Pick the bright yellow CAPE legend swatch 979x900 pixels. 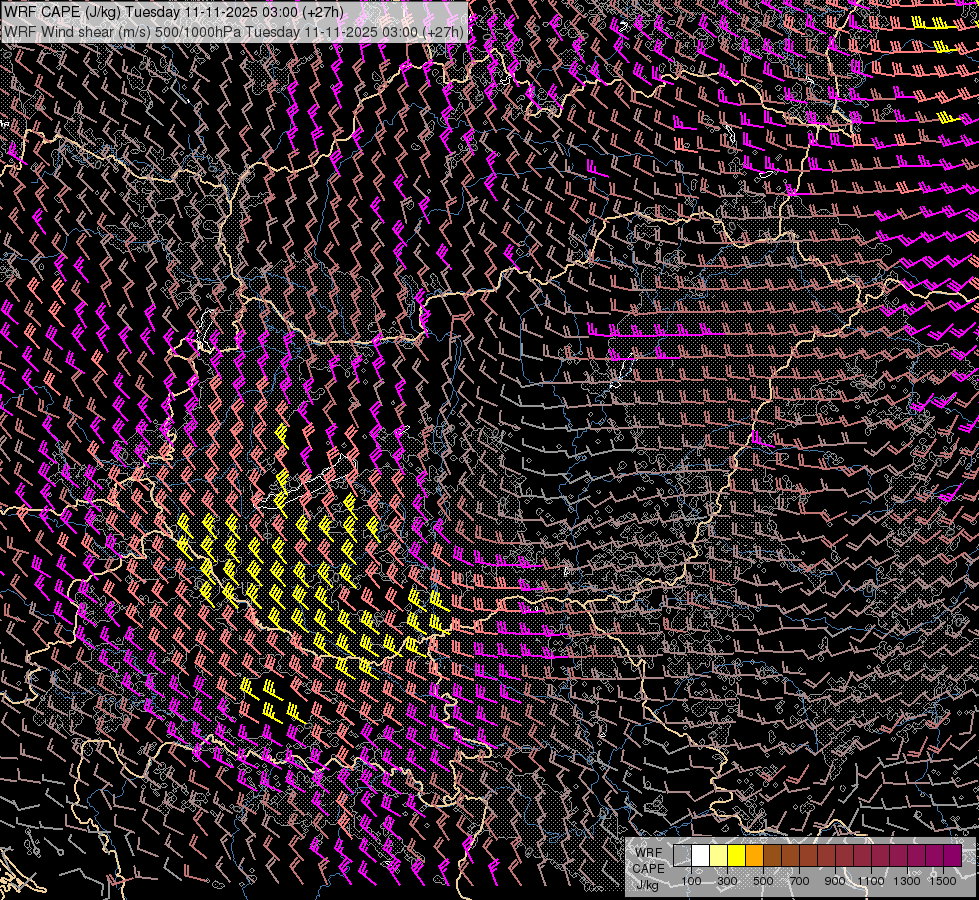(737, 856)
